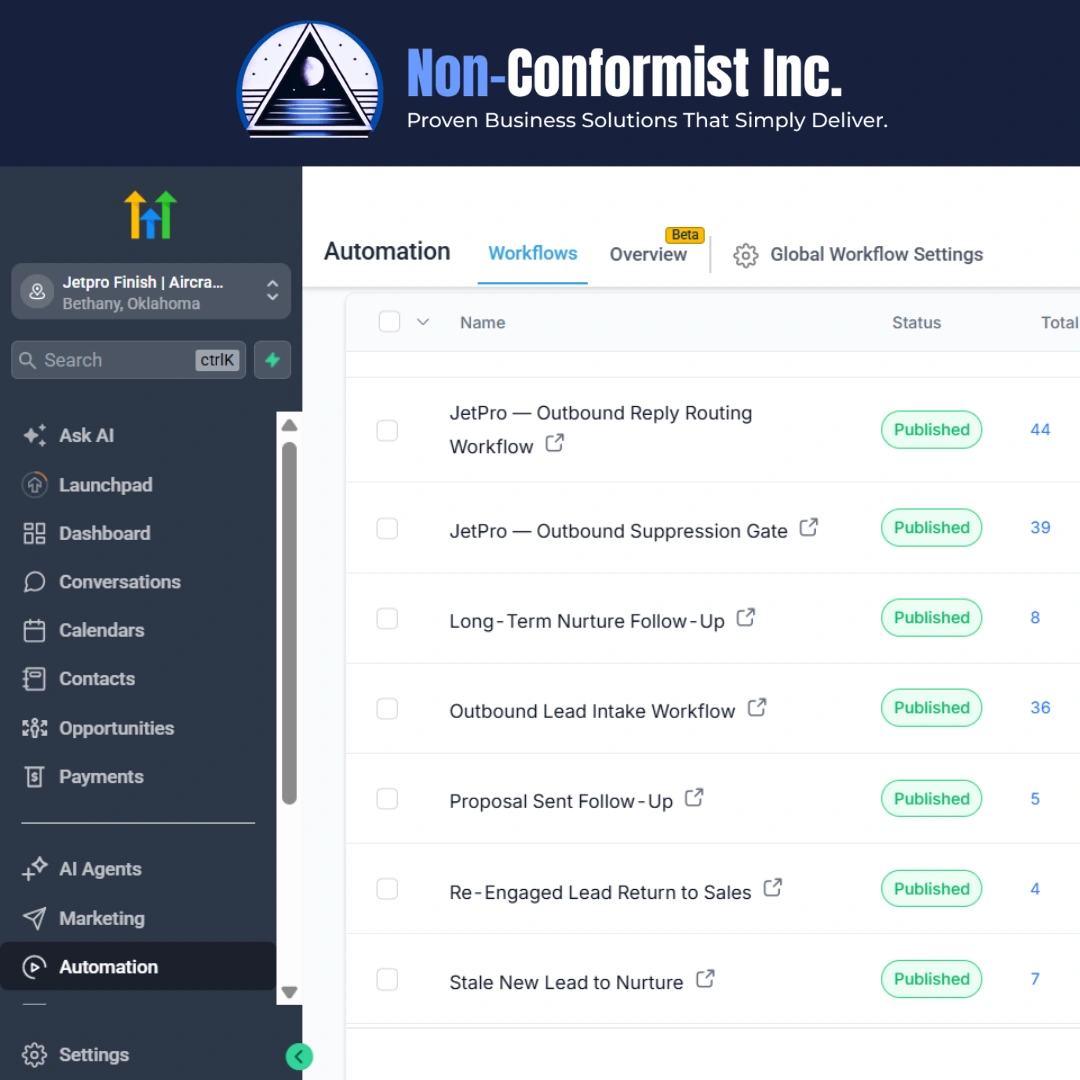Click Published badge on Long-Term Nurture row
Screen dimensions: 1080x1080
tap(931, 618)
